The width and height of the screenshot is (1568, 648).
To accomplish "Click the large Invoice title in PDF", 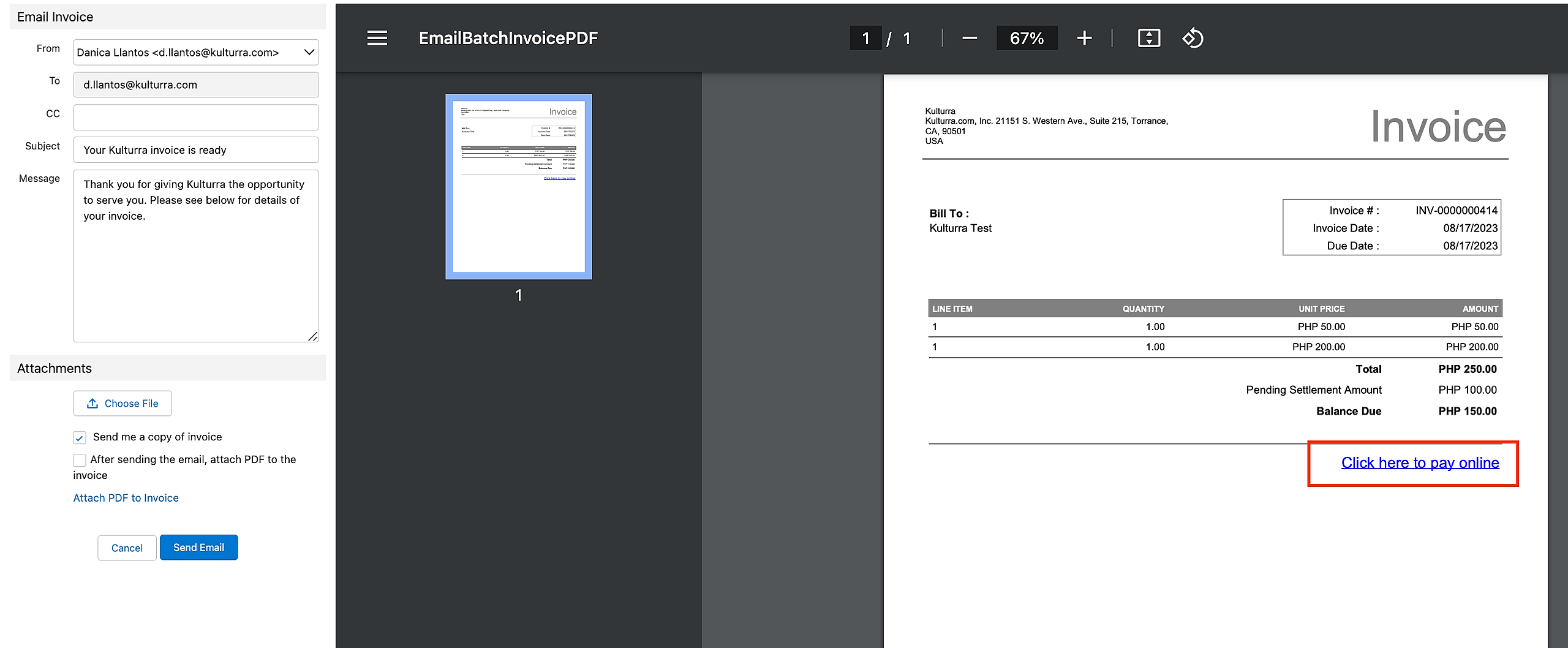I will 1438,127.
